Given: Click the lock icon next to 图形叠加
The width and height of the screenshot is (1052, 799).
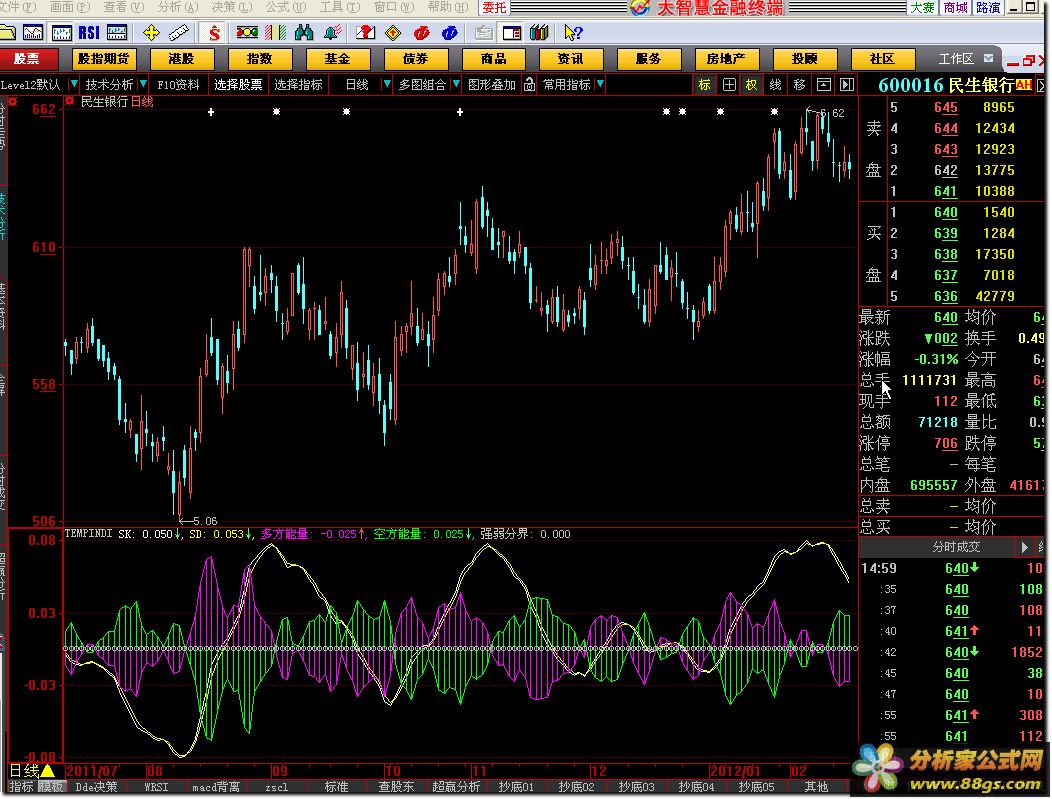Looking at the screenshot, I should [x=529, y=85].
